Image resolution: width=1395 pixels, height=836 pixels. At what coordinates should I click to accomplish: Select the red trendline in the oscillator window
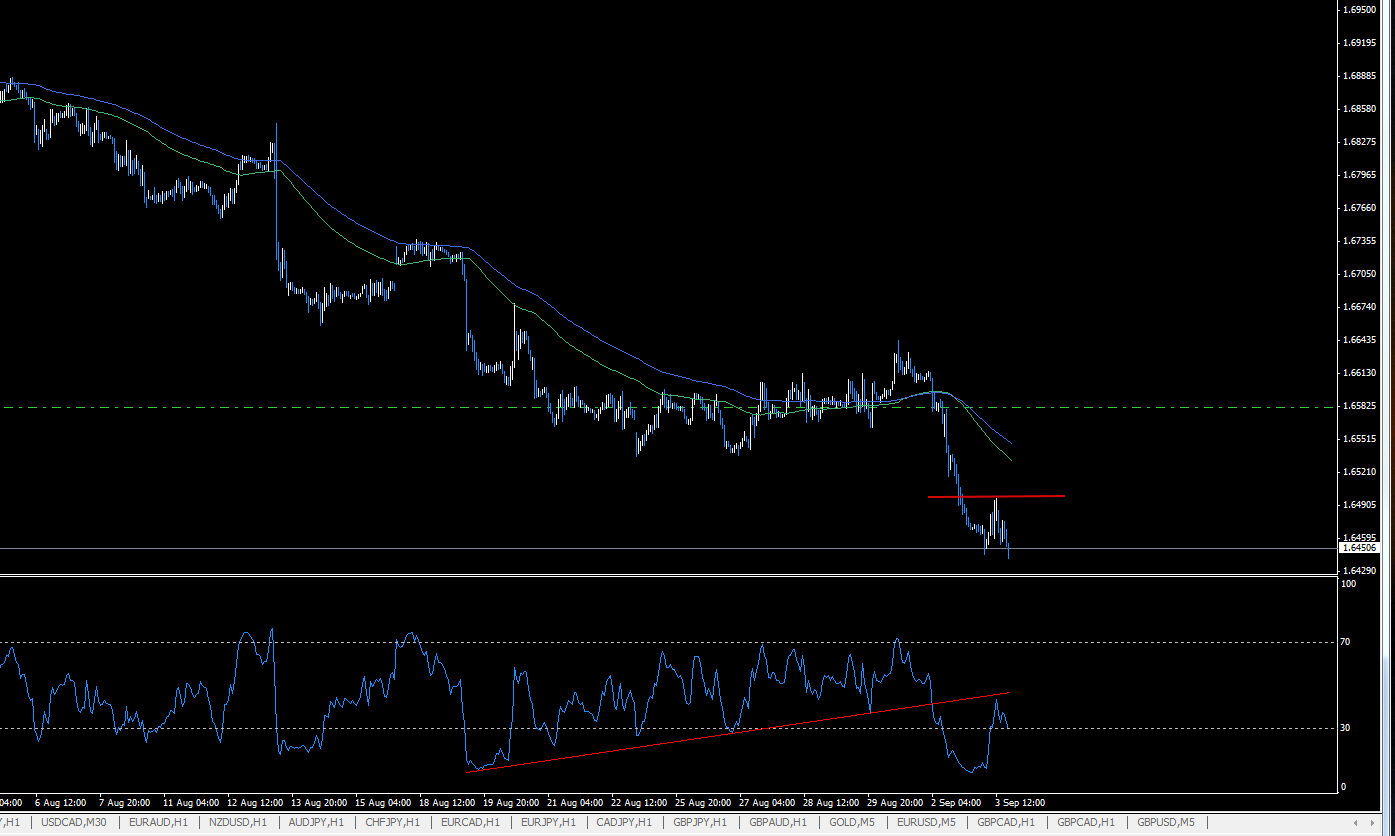click(x=738, y=732)
